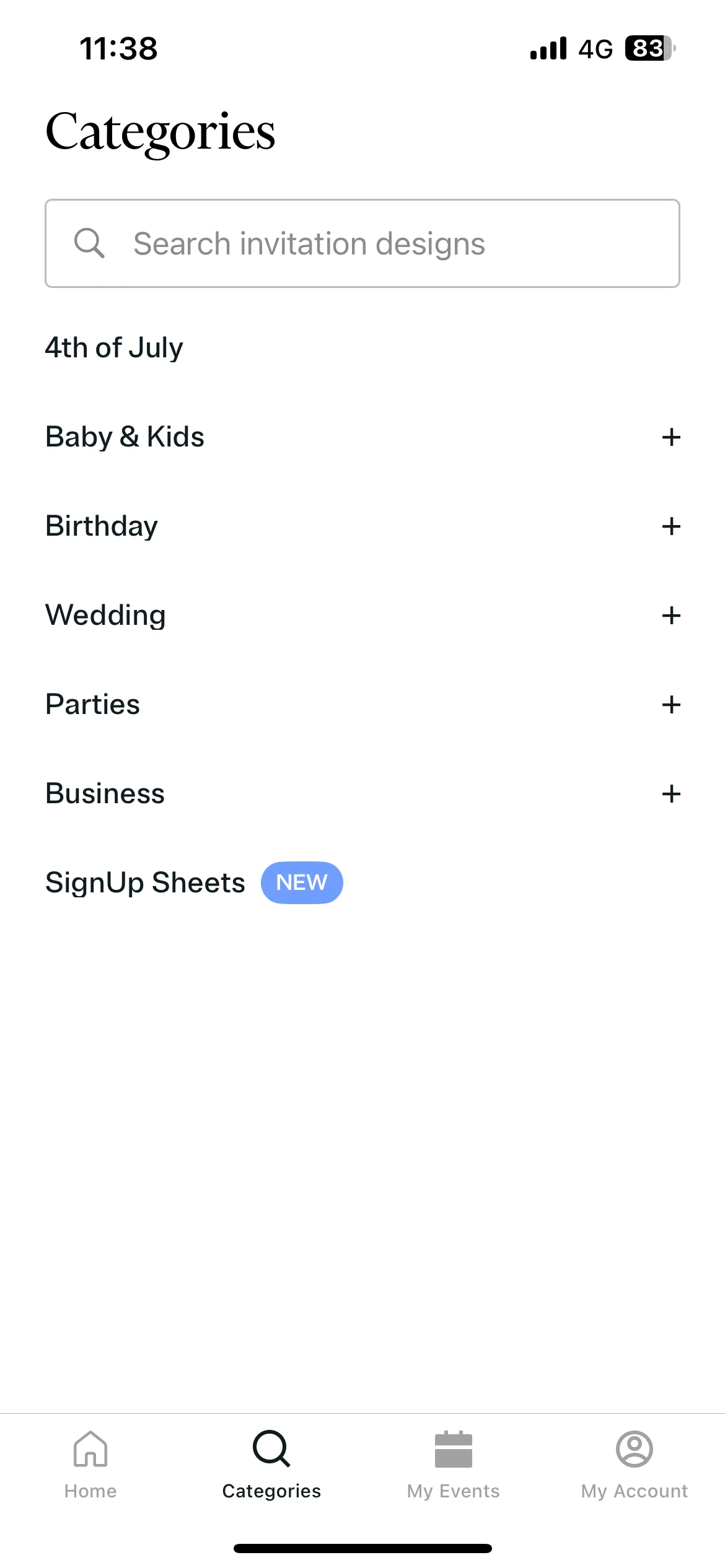Select the Wedding category label
This screenshot has width=725, height=1568.
click(x=105, y=616)
